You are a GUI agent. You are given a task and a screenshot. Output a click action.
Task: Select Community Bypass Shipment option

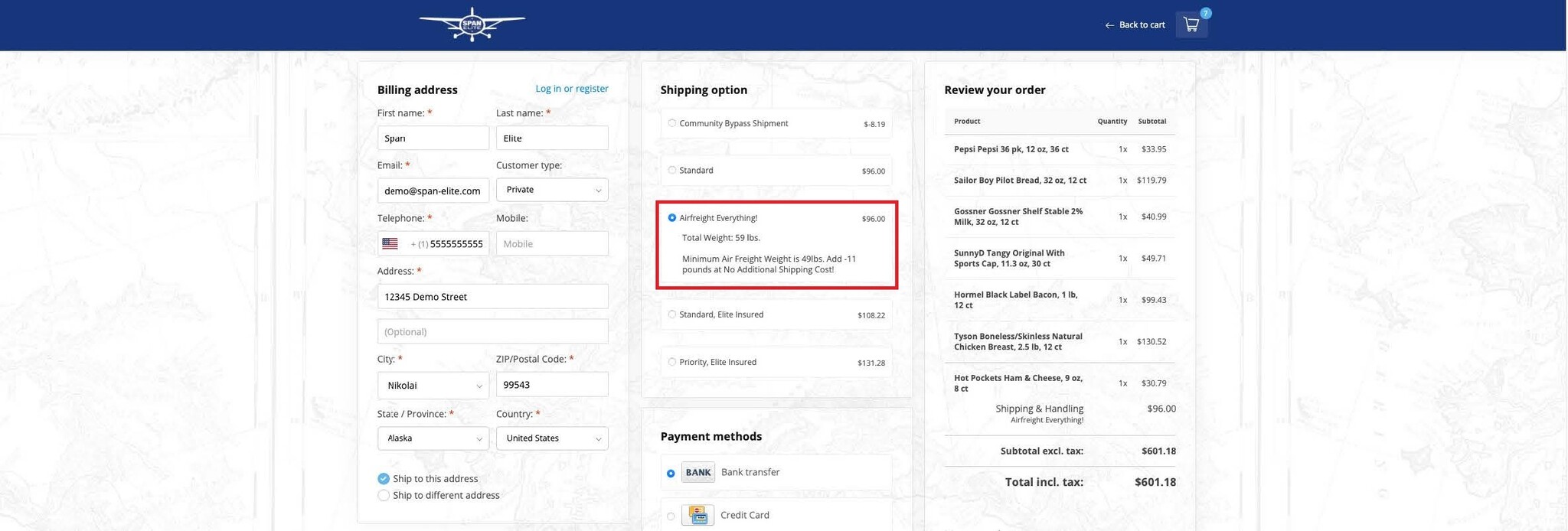(x=672, y=123)
